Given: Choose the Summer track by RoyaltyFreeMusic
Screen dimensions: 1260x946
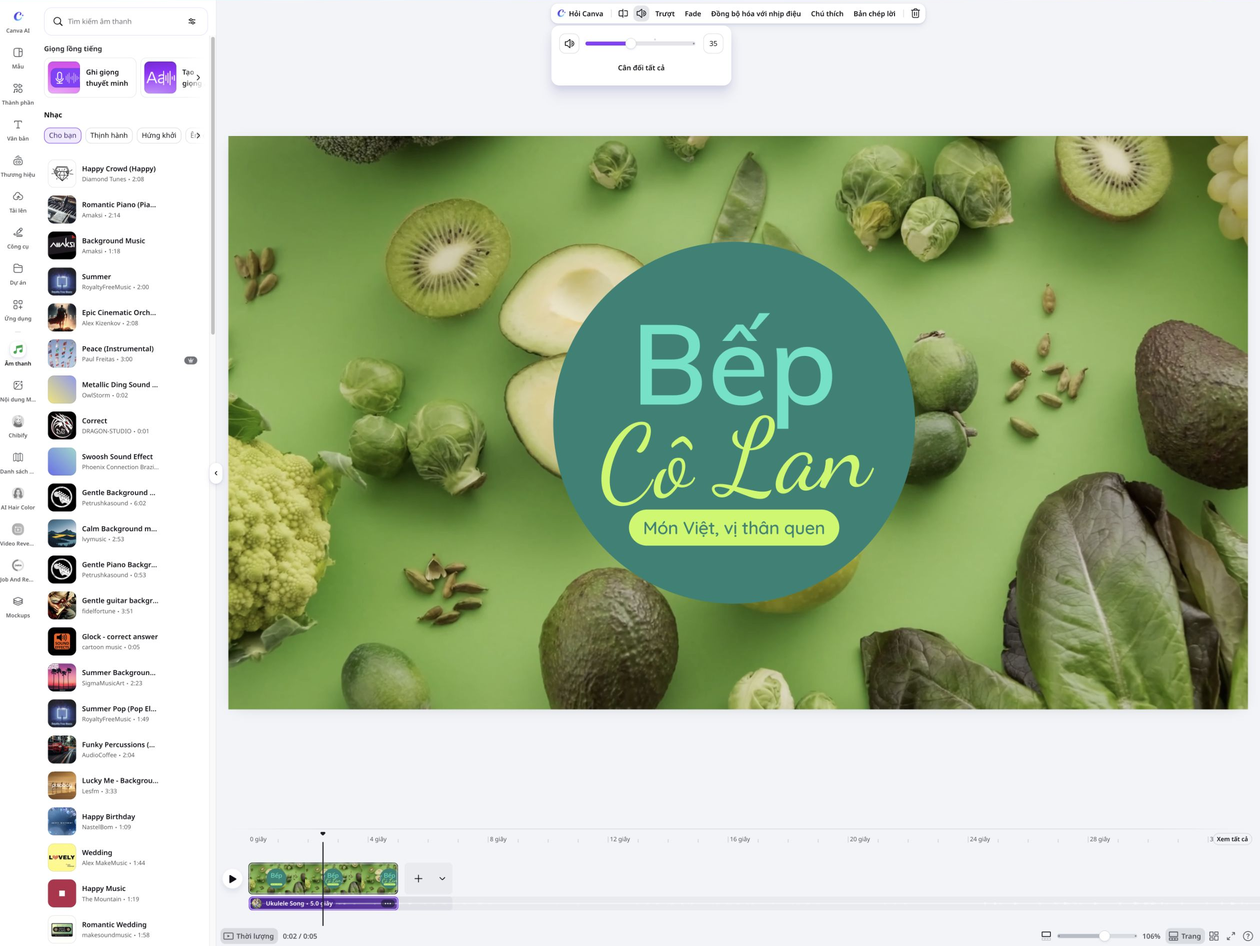Looking at the screenshot, I should pos(121,282).
